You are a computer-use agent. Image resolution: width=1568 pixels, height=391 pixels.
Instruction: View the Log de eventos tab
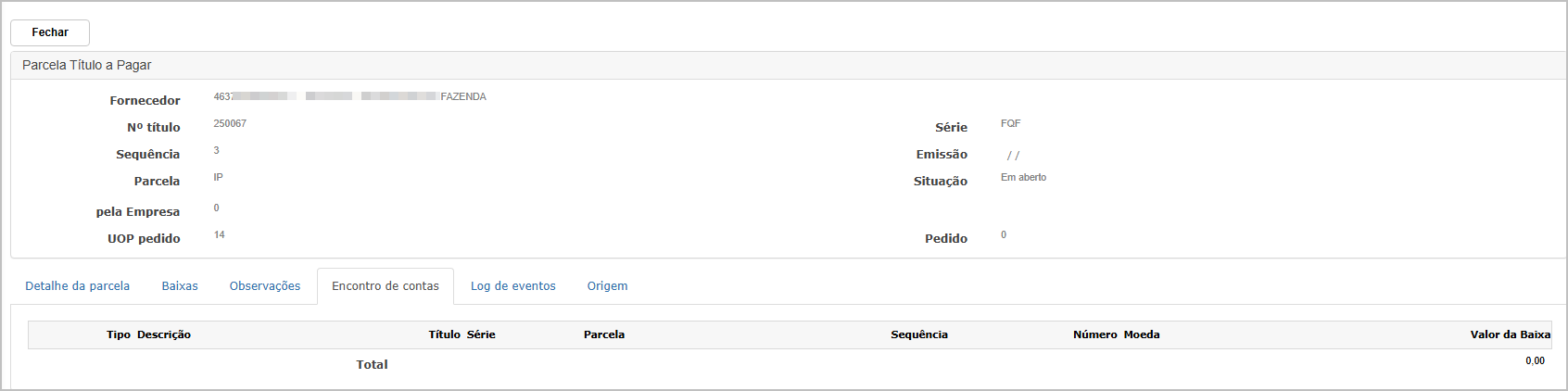point(513,286)
